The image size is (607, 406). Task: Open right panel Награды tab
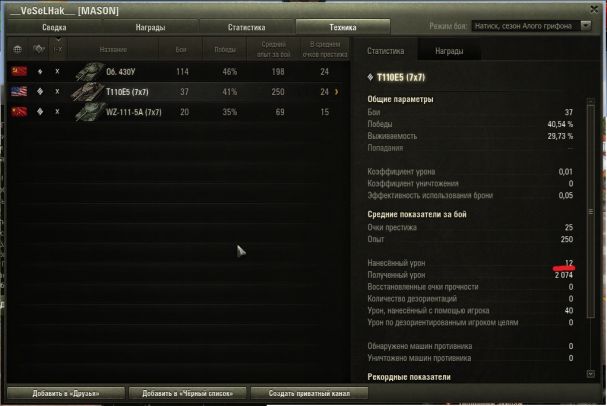point(449,51)
